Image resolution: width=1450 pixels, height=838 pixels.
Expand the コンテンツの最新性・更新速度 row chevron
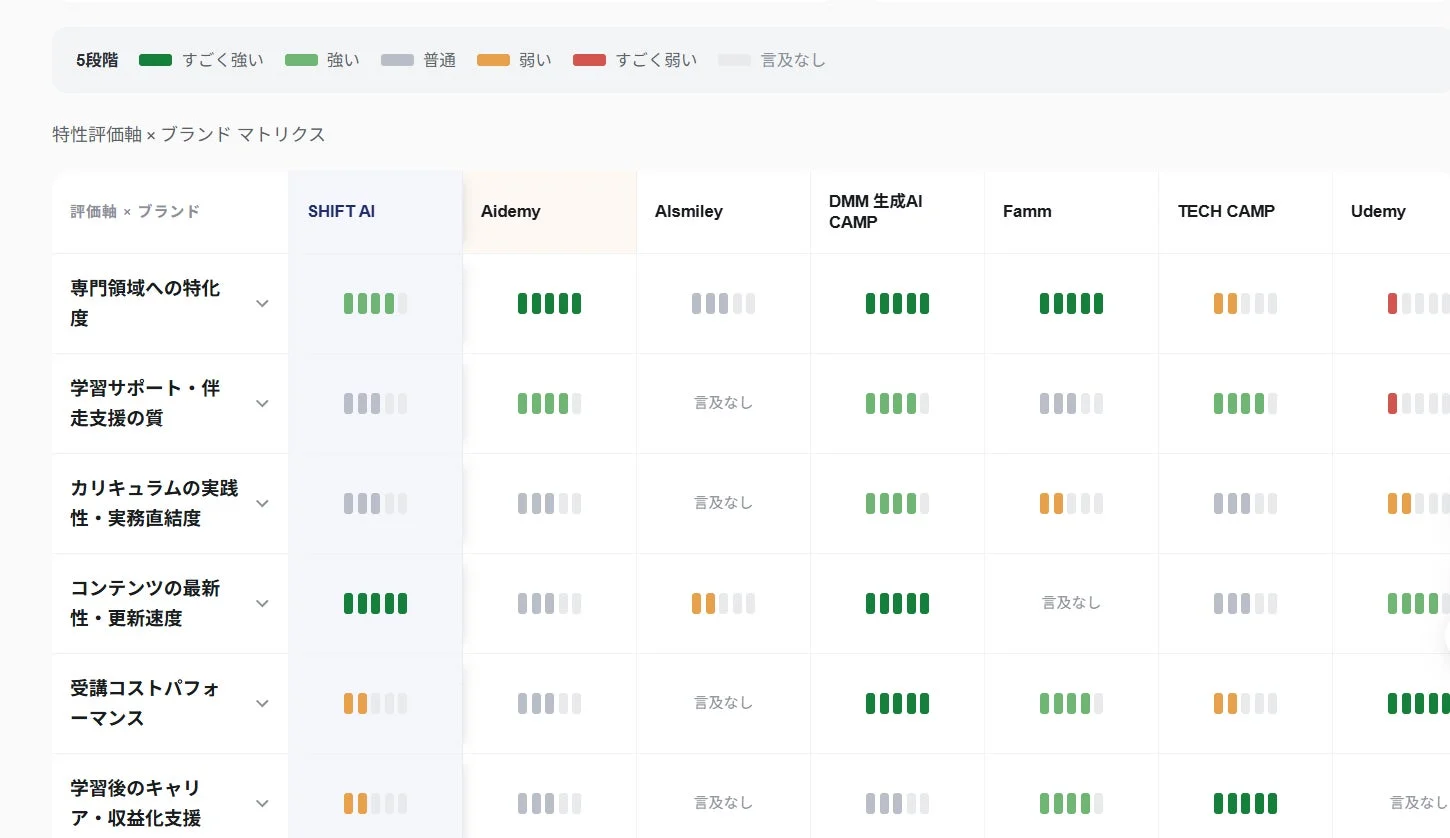pyautogui.click(x=262, y=603)
